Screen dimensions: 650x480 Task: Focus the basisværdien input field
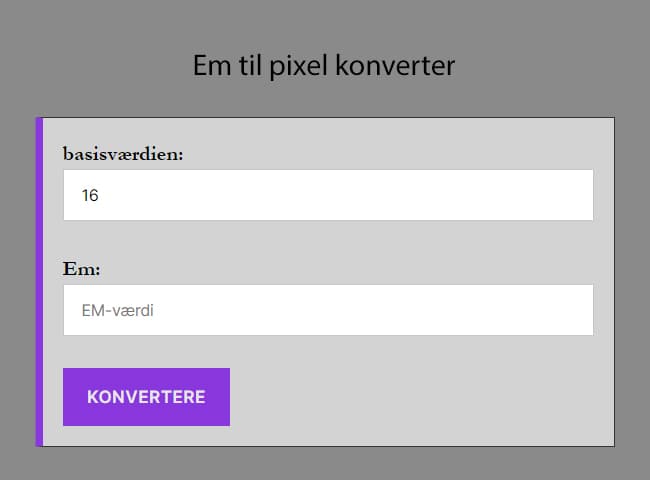[x=328, y=195]
